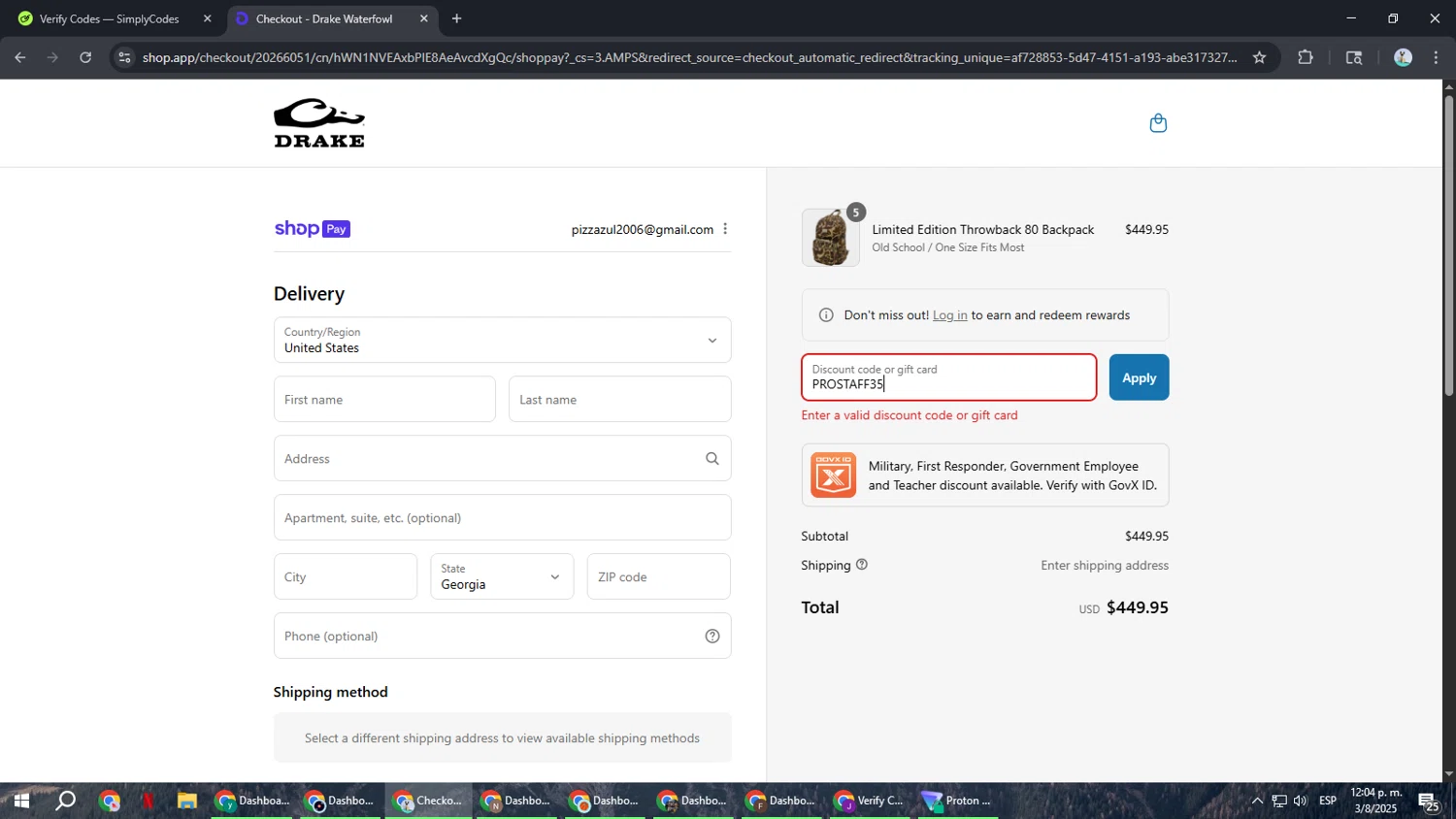The image size is (1456, 819).
Task: Click the address search magnifier icon
Action: pyautogui.click(x=712, y=459)
